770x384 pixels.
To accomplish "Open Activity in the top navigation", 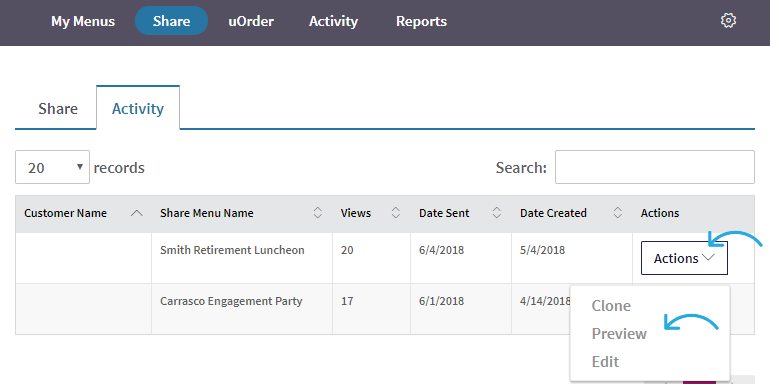I will click(x=333, y=22).
